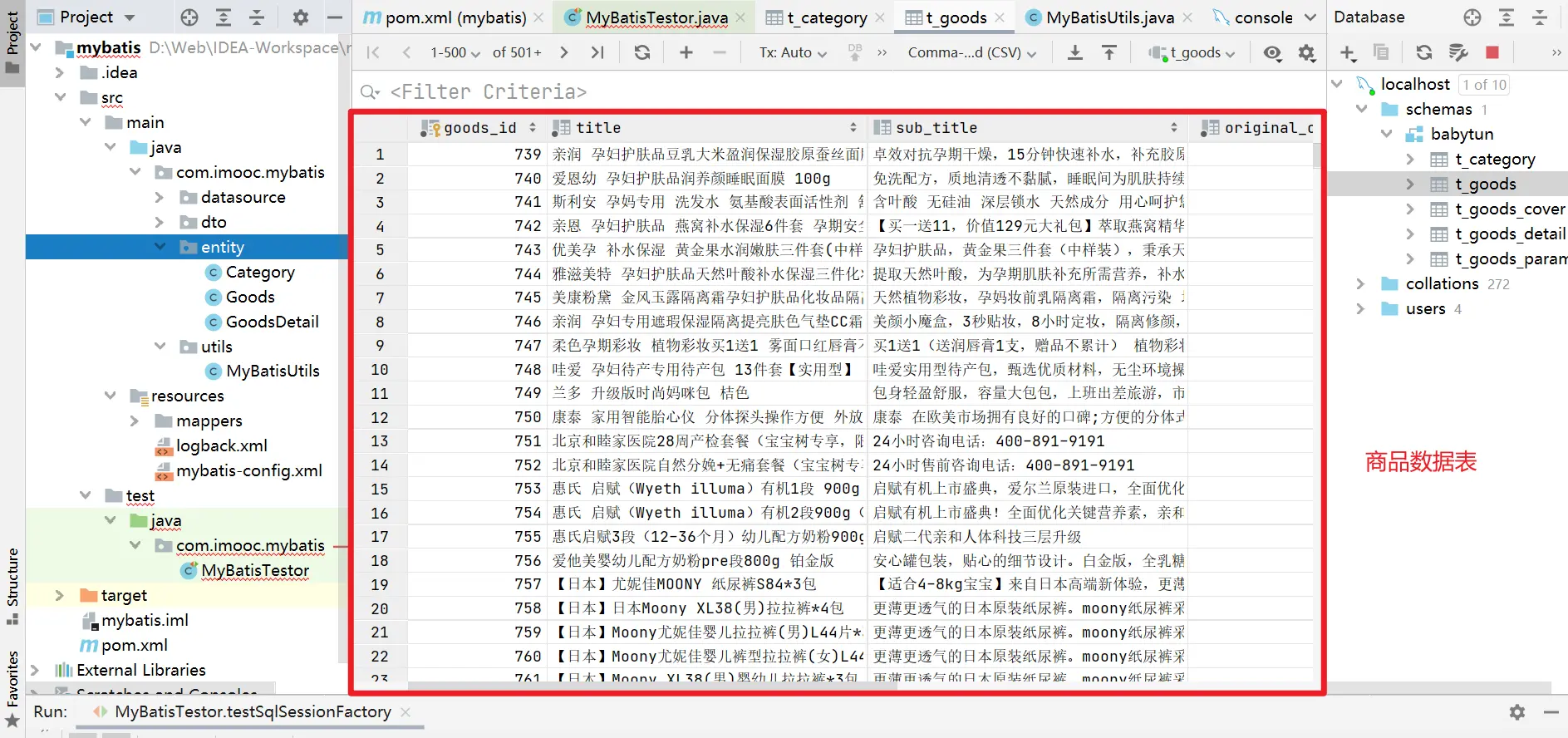Click the export data download icon
This screenshot has height=738, width=1568.
click(x=1075, y=52)
